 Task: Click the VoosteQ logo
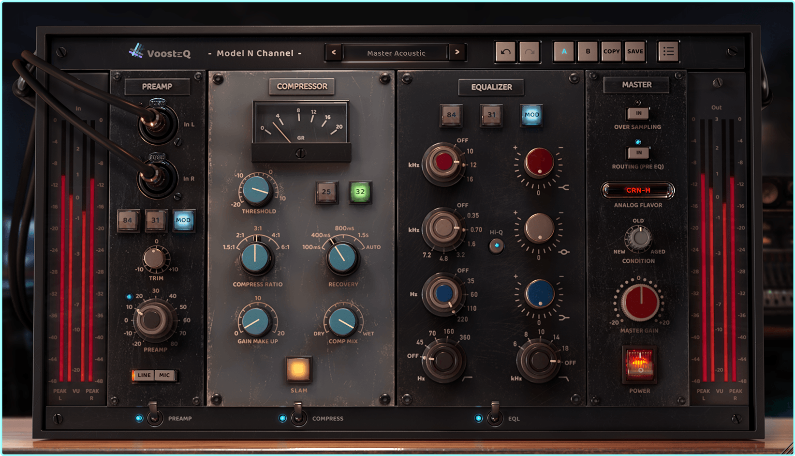coord(160,52)
